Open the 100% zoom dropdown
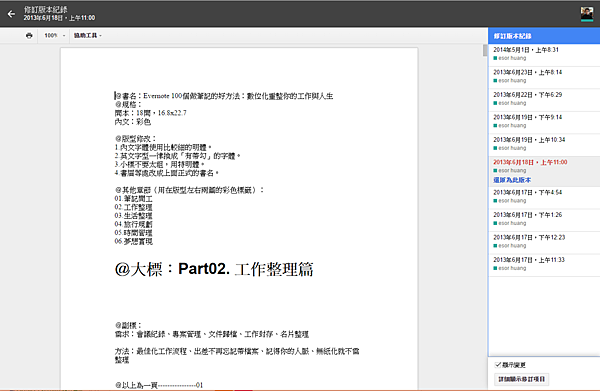The height and width of the screenshot is (391, 600). (x=54, y=36)
